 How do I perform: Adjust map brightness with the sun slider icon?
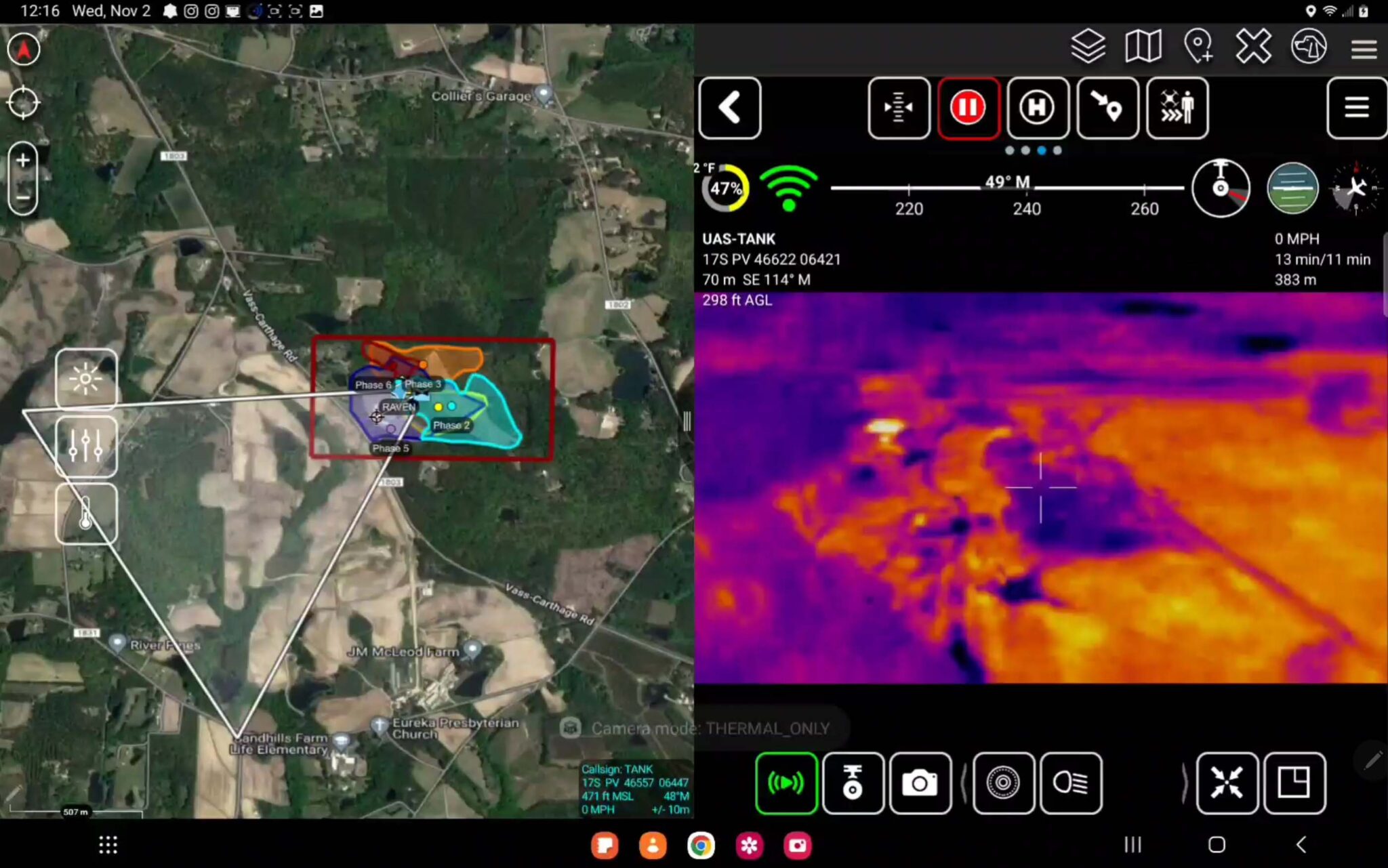tap(85, 379)
